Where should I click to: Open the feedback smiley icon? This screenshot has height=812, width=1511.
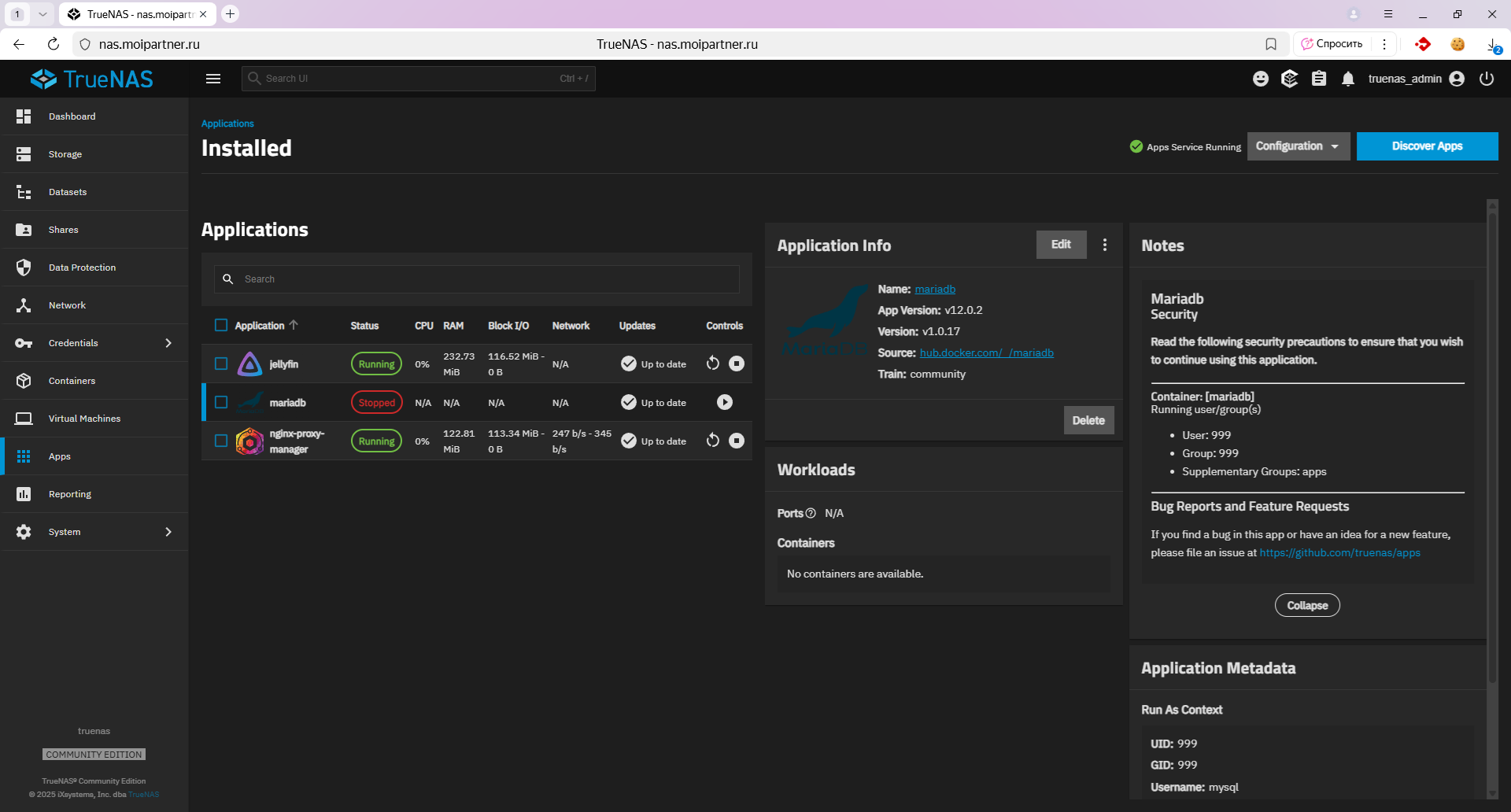click(1260, 79)
